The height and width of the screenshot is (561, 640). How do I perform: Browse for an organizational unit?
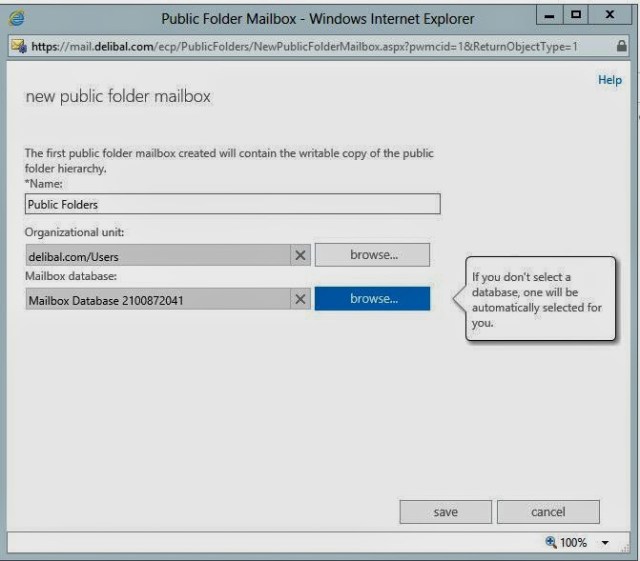372,255
